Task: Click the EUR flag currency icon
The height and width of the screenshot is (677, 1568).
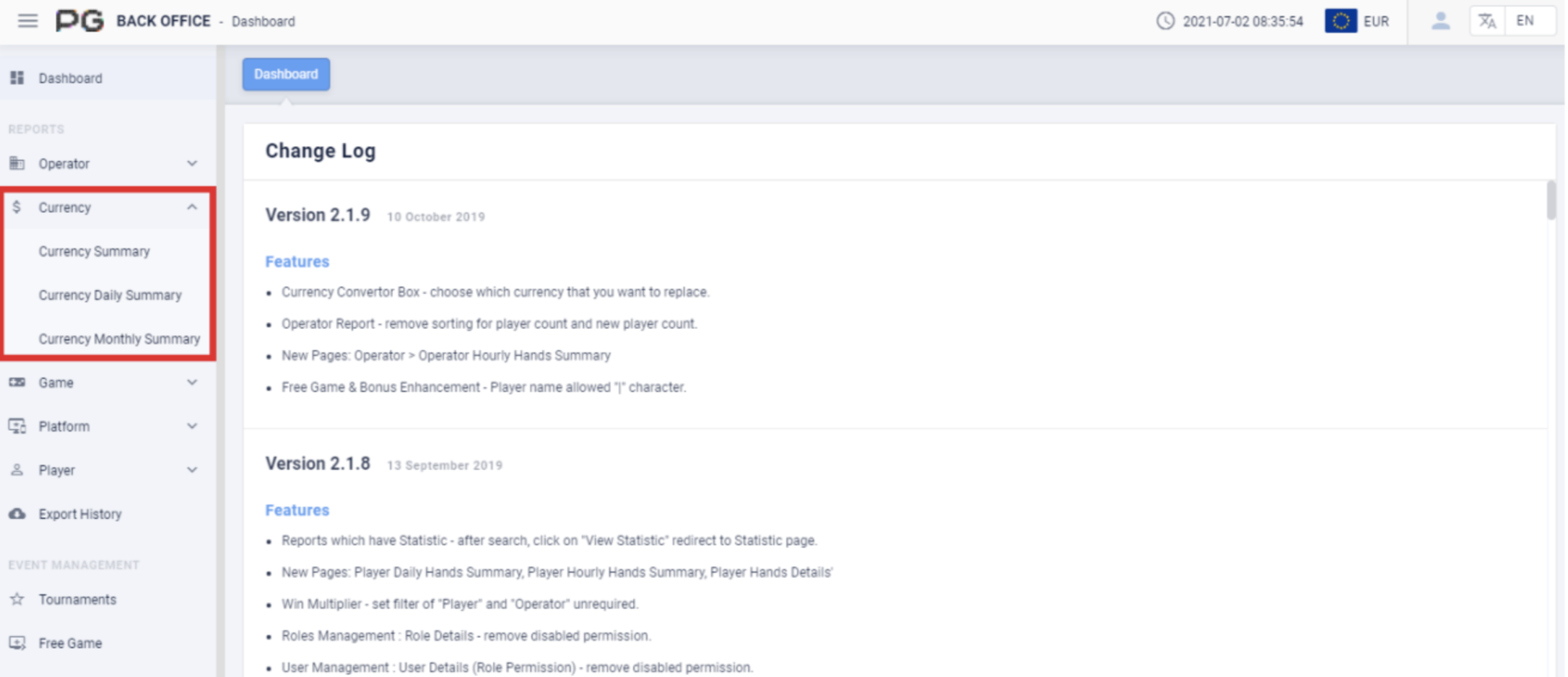Action: click(x=1340, y=21)
